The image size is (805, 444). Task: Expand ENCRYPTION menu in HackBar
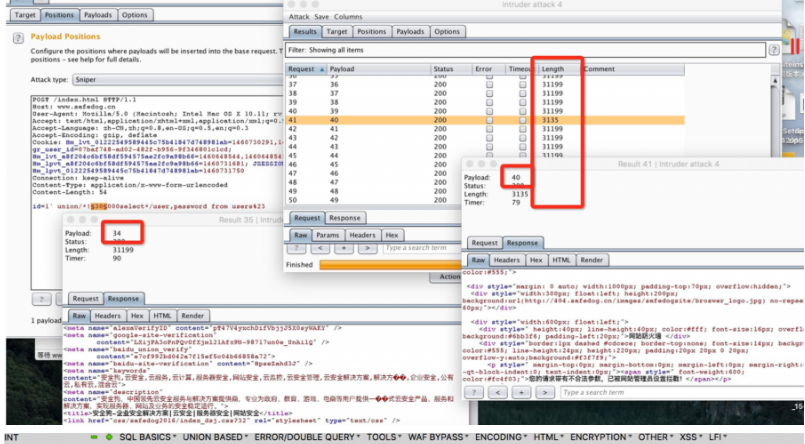(x=601, y=437)
